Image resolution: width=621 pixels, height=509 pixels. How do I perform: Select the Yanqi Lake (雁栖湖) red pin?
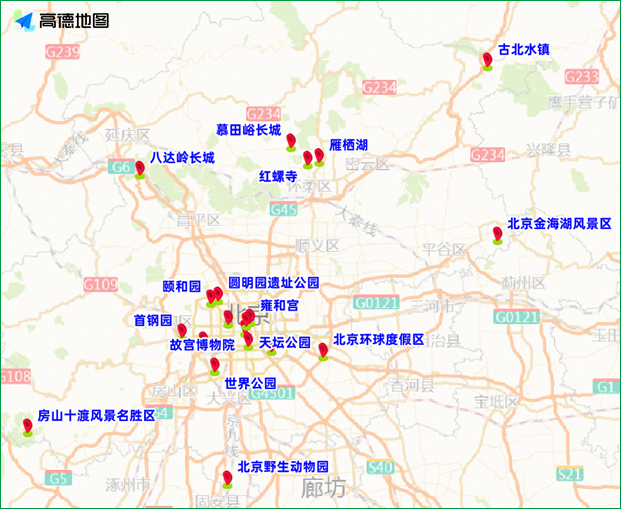[319, 155]
